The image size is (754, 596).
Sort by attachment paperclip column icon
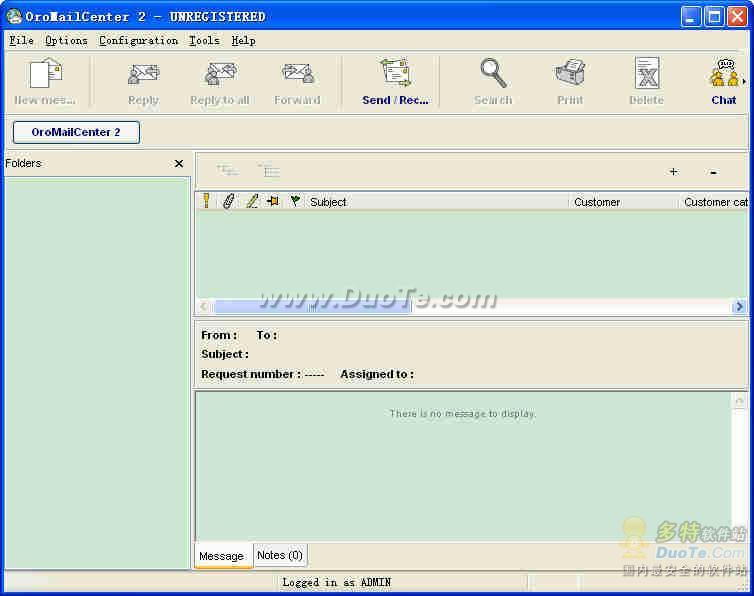(229, 201)
